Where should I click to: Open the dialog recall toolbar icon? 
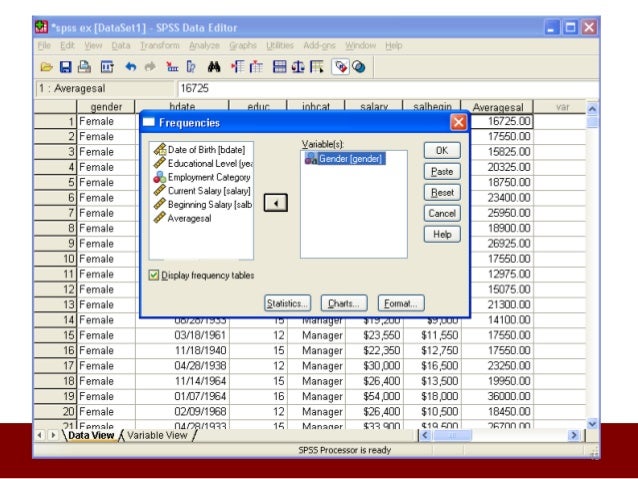(x=107, y=67)
